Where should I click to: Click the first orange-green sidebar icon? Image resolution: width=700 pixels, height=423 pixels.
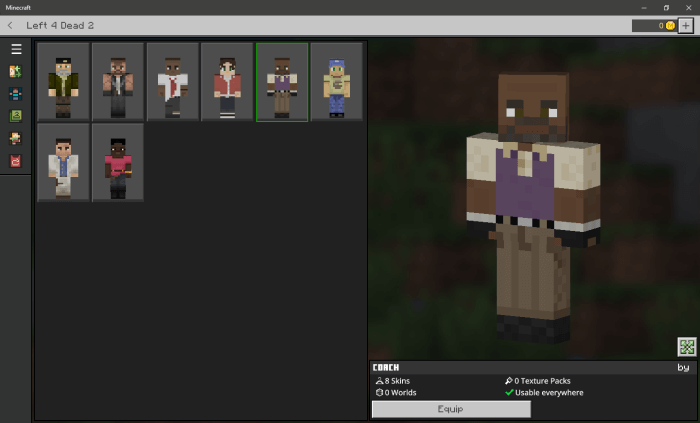click(16, 72)
